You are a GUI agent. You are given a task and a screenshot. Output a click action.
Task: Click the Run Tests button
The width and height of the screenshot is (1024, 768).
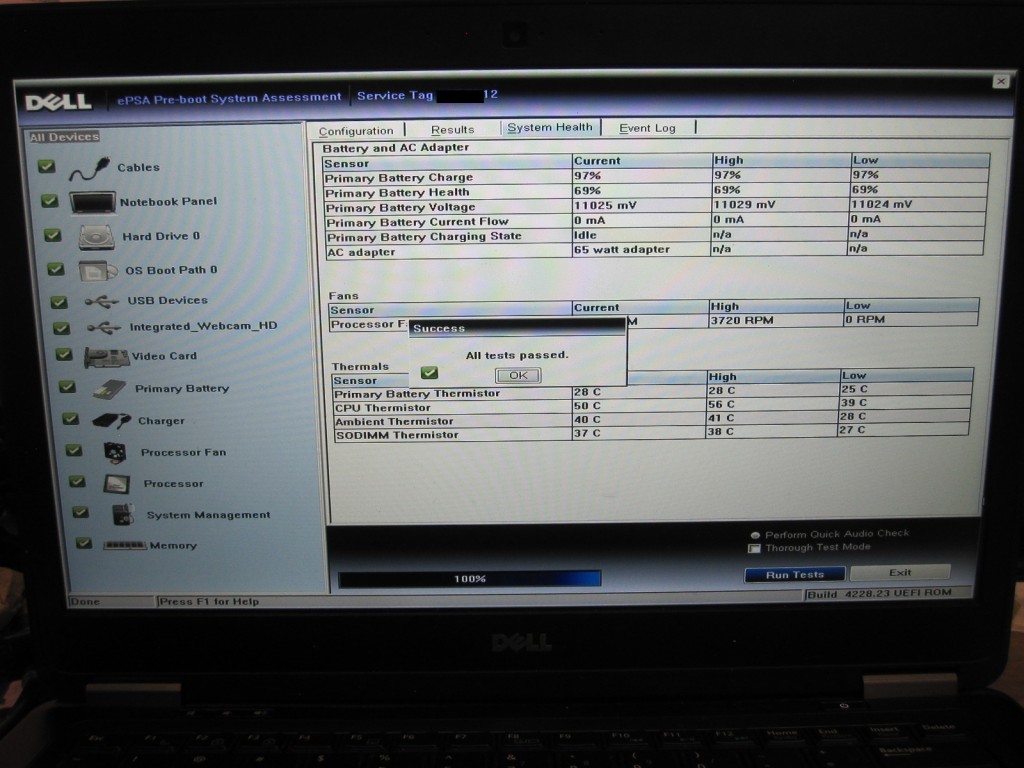tap(795, 575)
